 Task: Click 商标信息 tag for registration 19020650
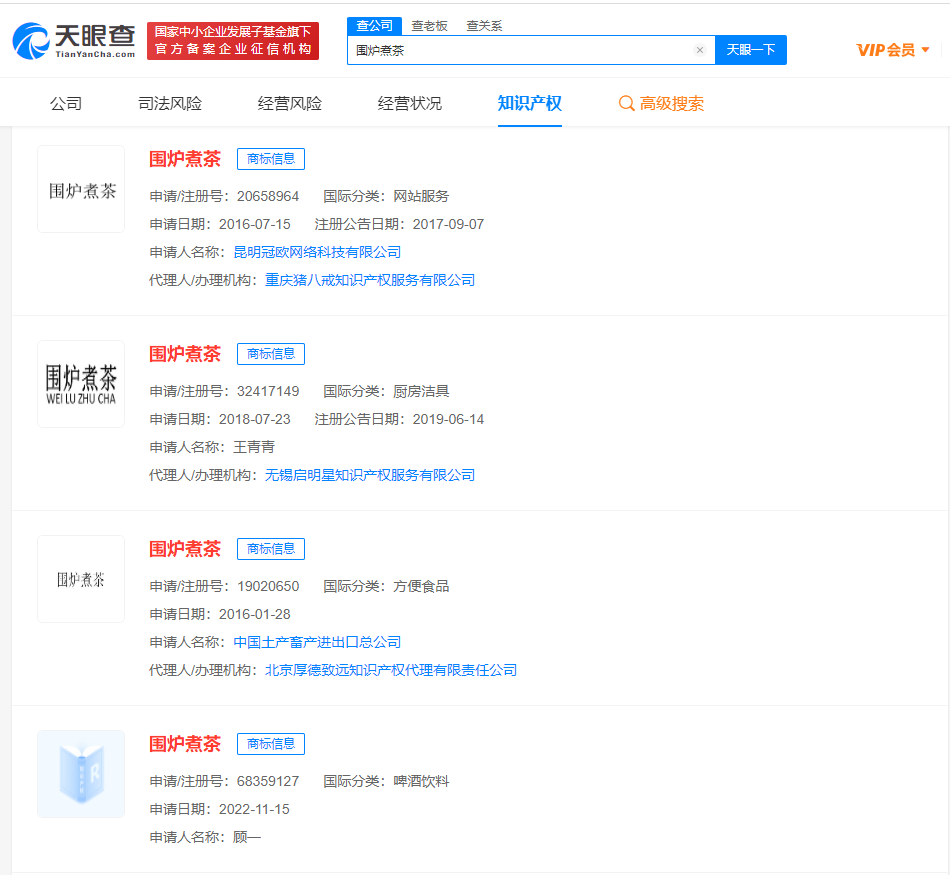pyautogui.click(x=271, y=550)
